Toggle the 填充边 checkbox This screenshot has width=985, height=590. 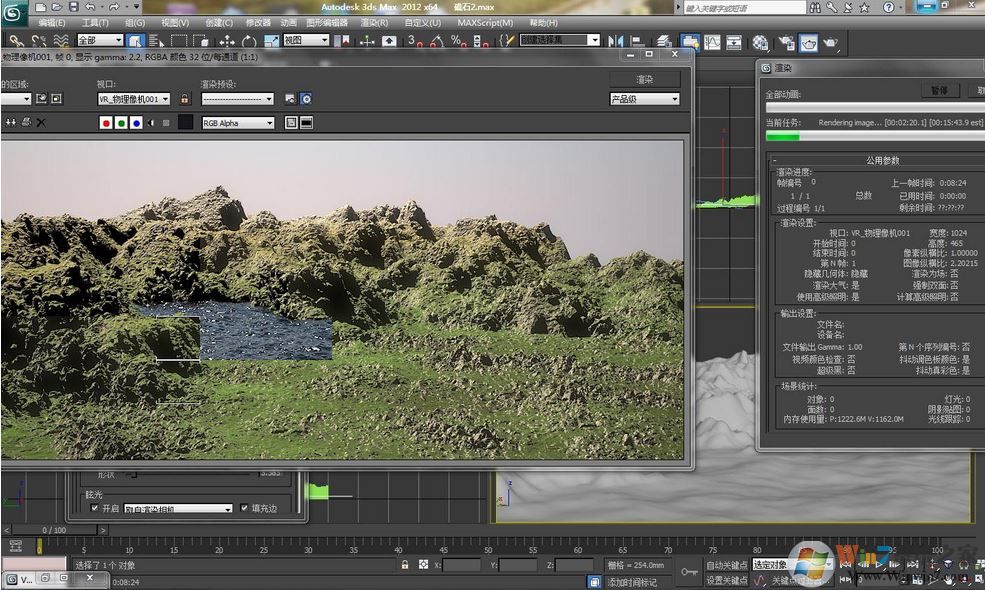click(245, 508)
